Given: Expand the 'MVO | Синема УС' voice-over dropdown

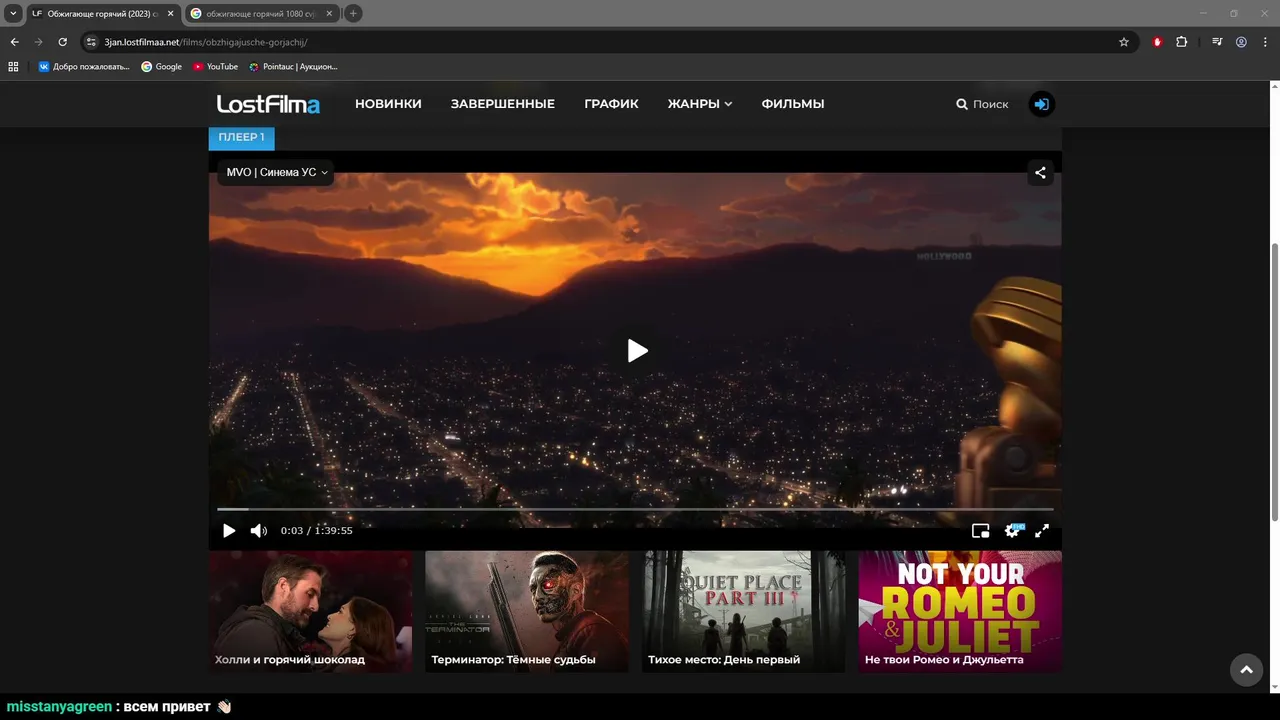Looking at the screenshot, I should (276, 173).
